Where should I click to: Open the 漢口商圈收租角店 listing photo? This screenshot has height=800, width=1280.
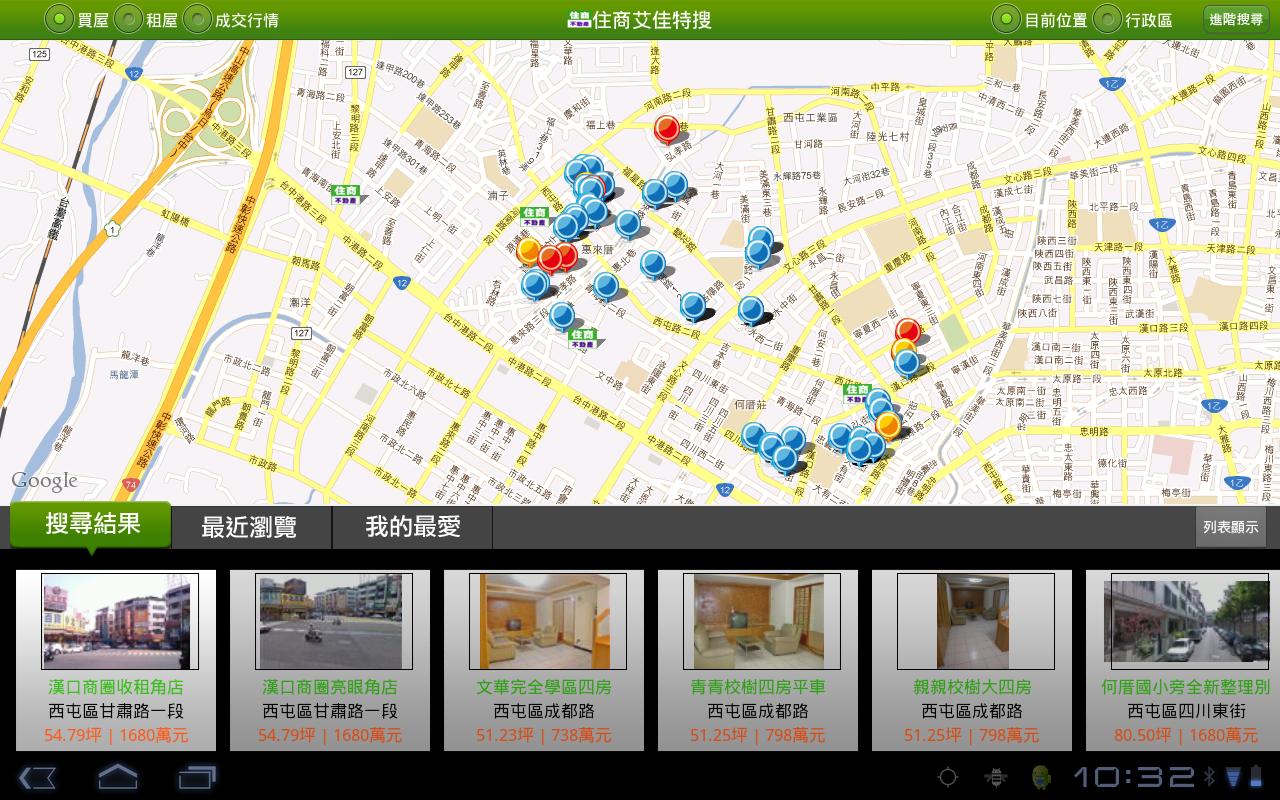tap(120, 621)
